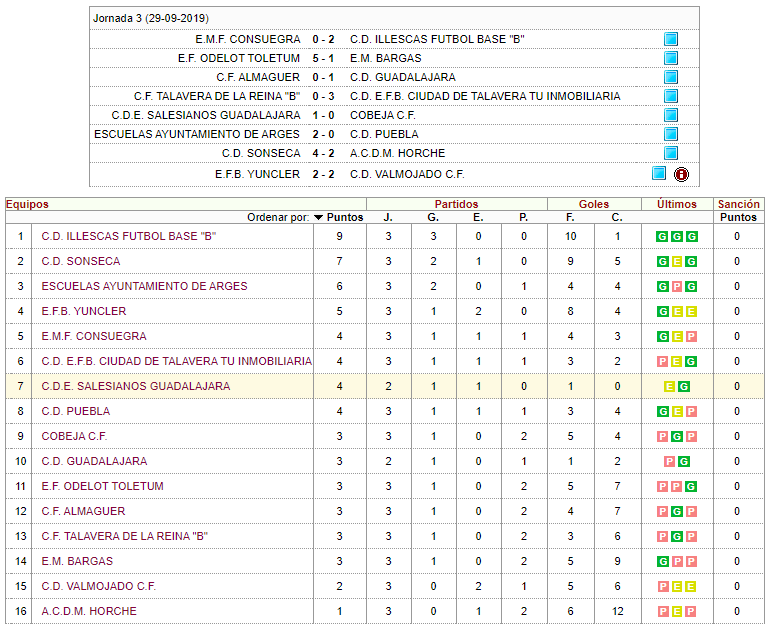Sort table by J. column header
Image resolution: width=767 pixels, height=631 pixels.
click(x=388, y=217)
